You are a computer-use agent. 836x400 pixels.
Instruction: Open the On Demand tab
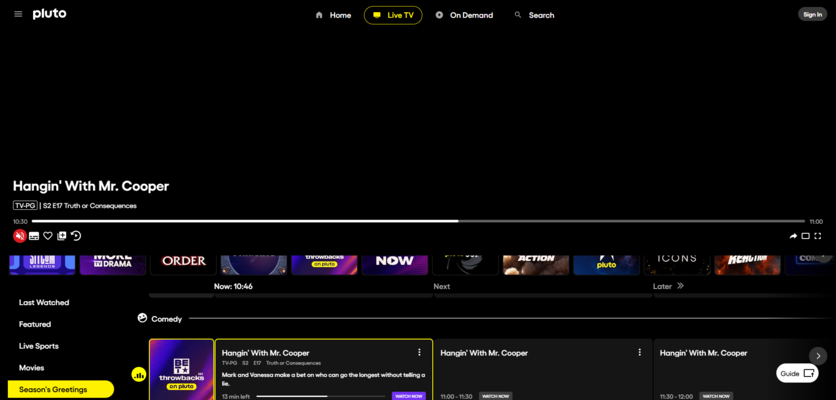464,15
